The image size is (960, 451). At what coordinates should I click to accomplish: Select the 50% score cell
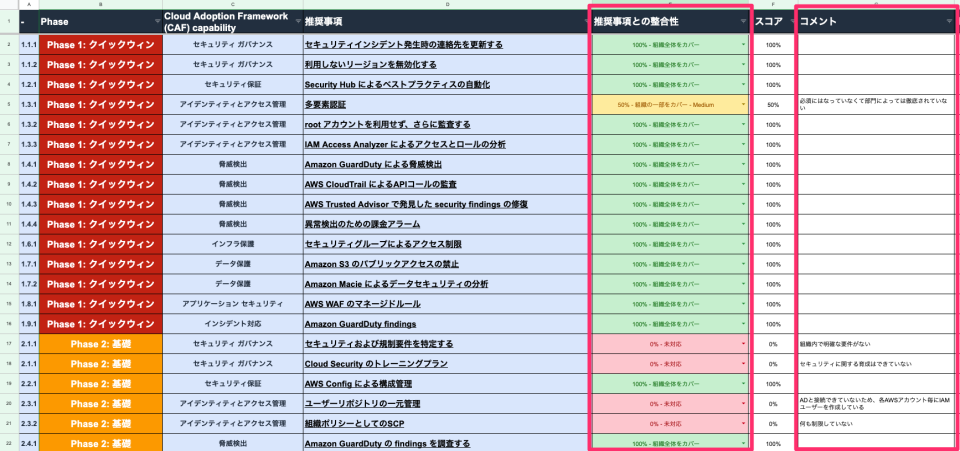click(772, 105)
